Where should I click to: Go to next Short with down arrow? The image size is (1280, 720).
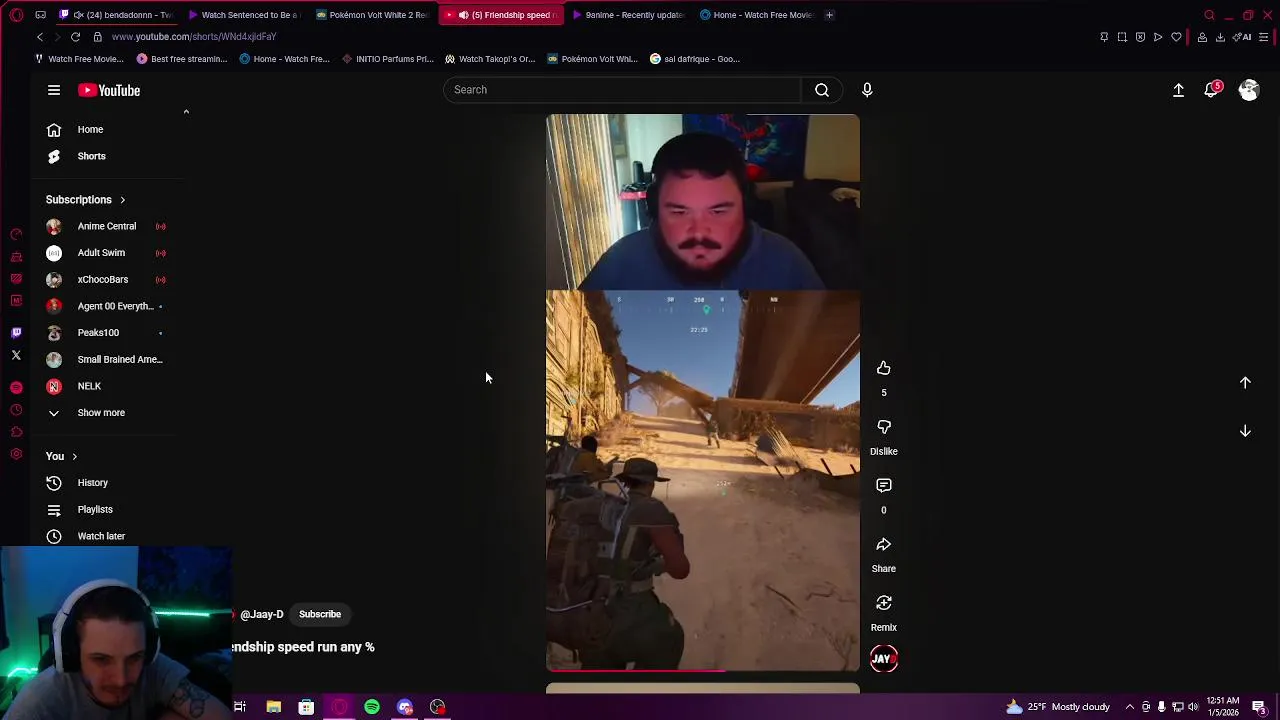point(1245,431)
